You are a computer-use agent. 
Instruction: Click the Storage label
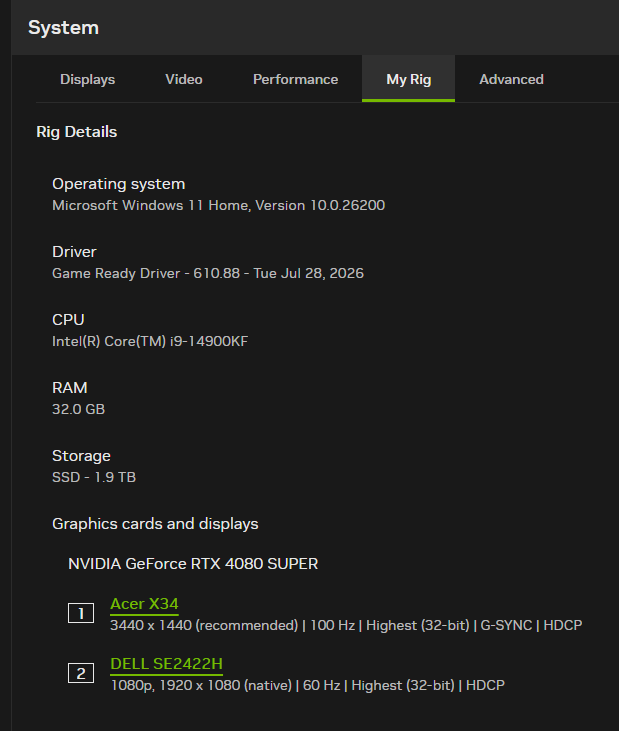pos(81,456)
